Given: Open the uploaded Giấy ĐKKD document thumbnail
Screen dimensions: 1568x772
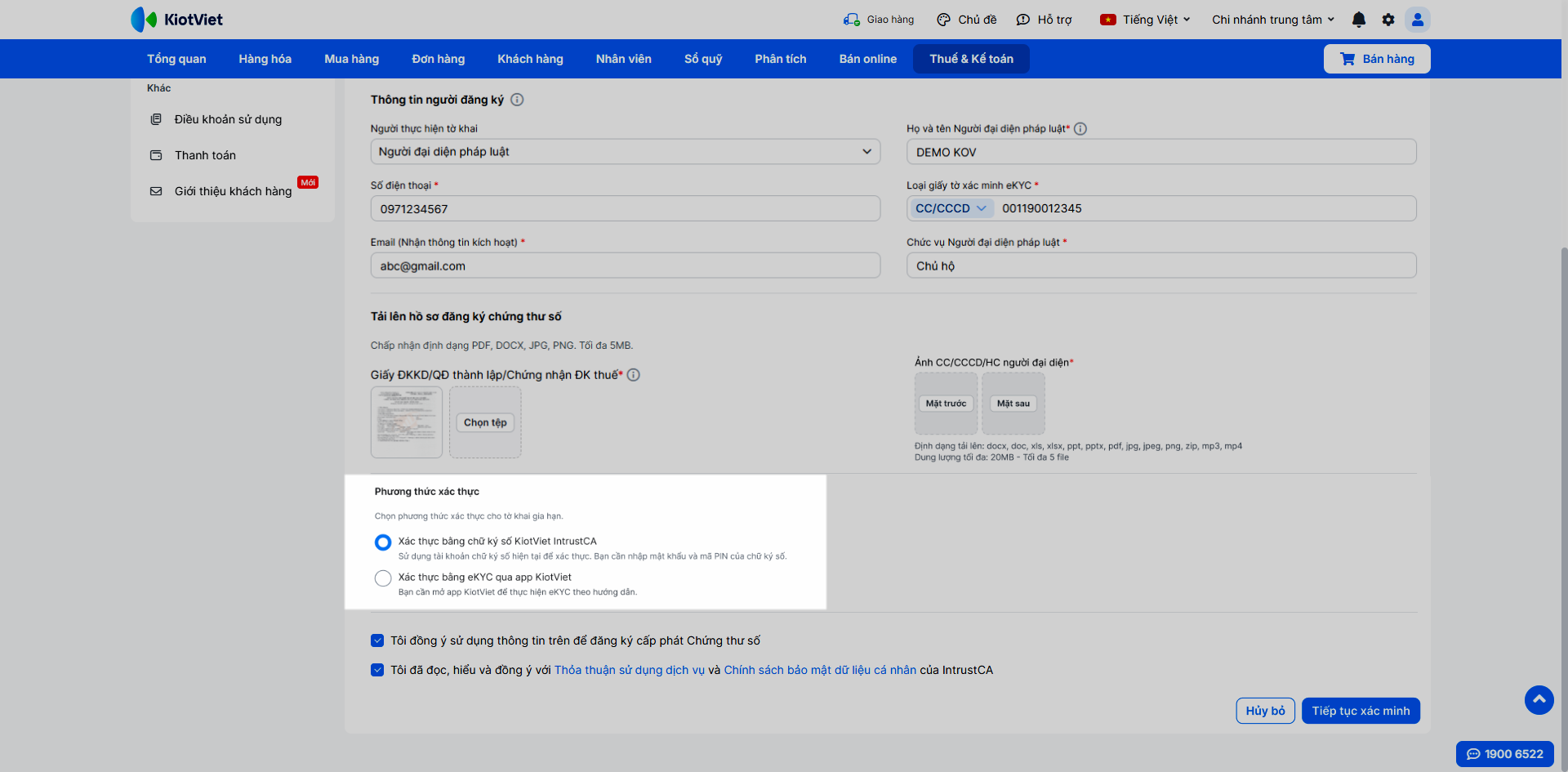Looking at the screenshot, I should 407,422.
